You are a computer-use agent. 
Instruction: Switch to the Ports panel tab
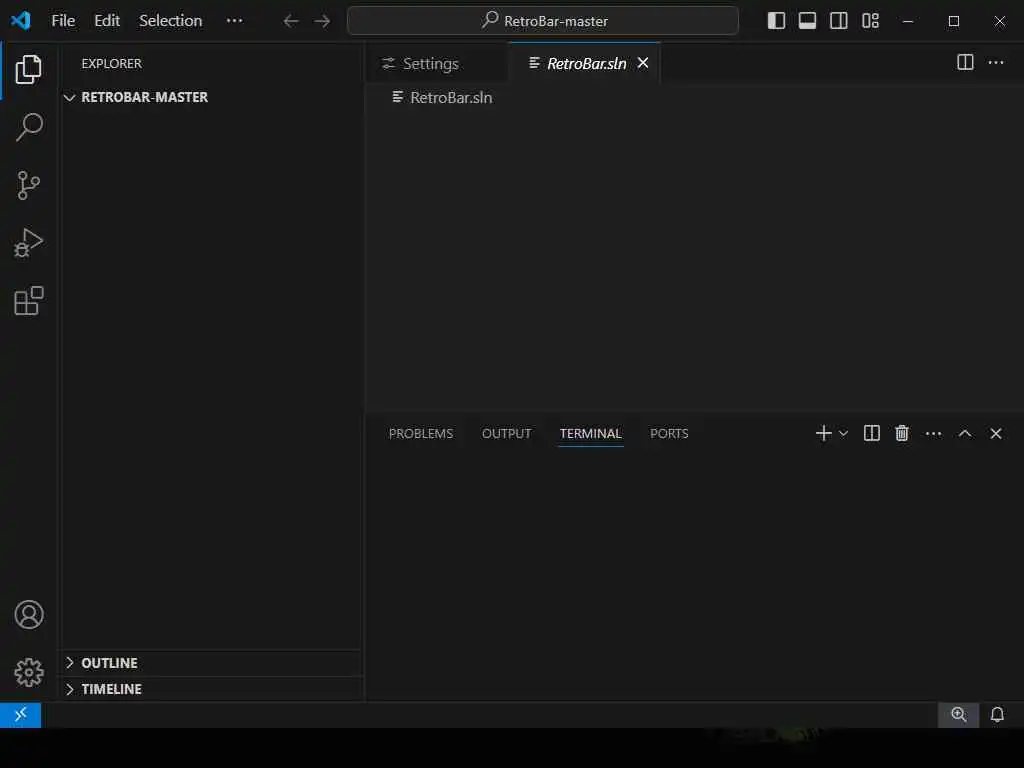[x=669, y=434]
